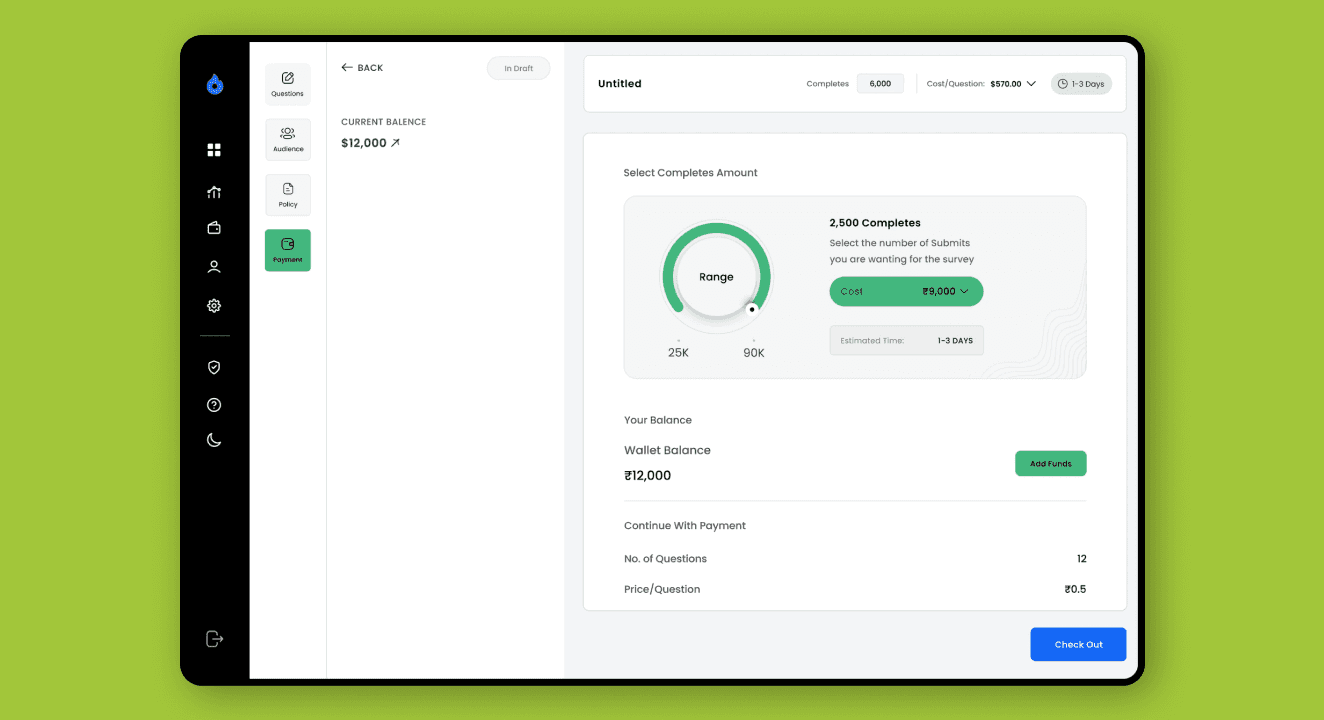Viewport: 1324px width, 720px height.
Task: Open the Cost ₹9,000 dropdown
Action: click(x=906, y=291)
